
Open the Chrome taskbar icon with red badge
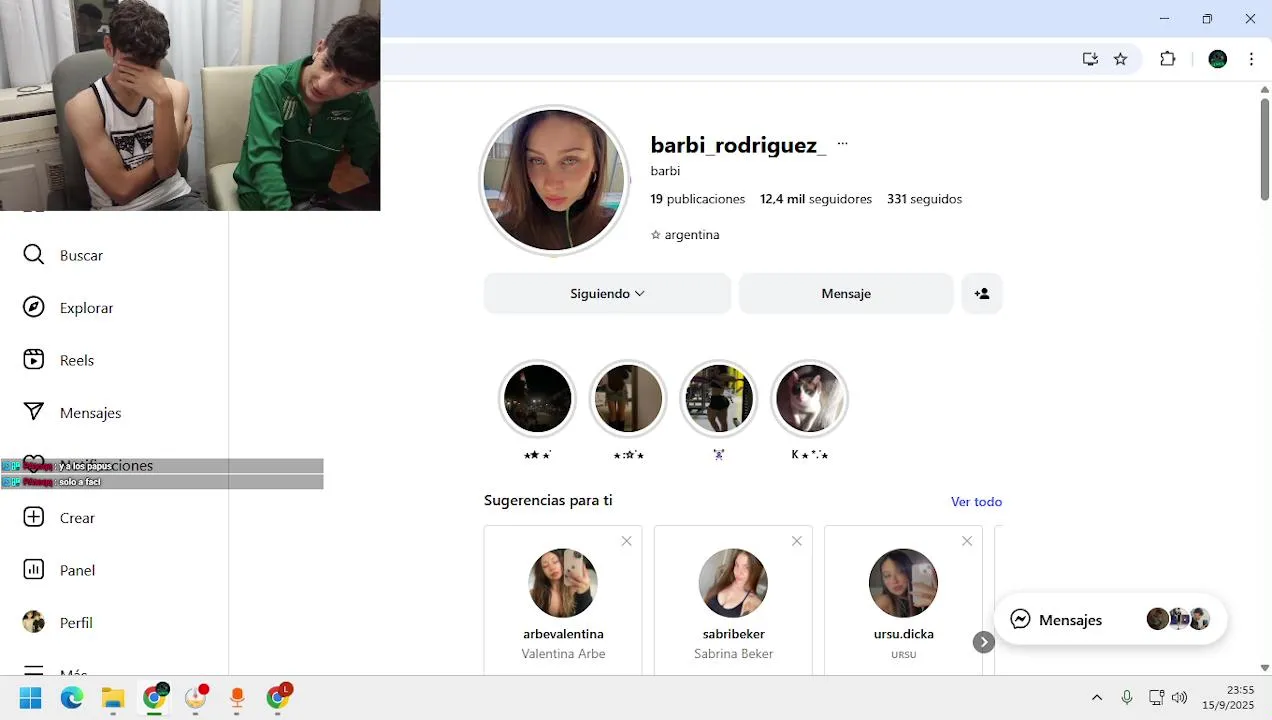(x=278, y=697)
